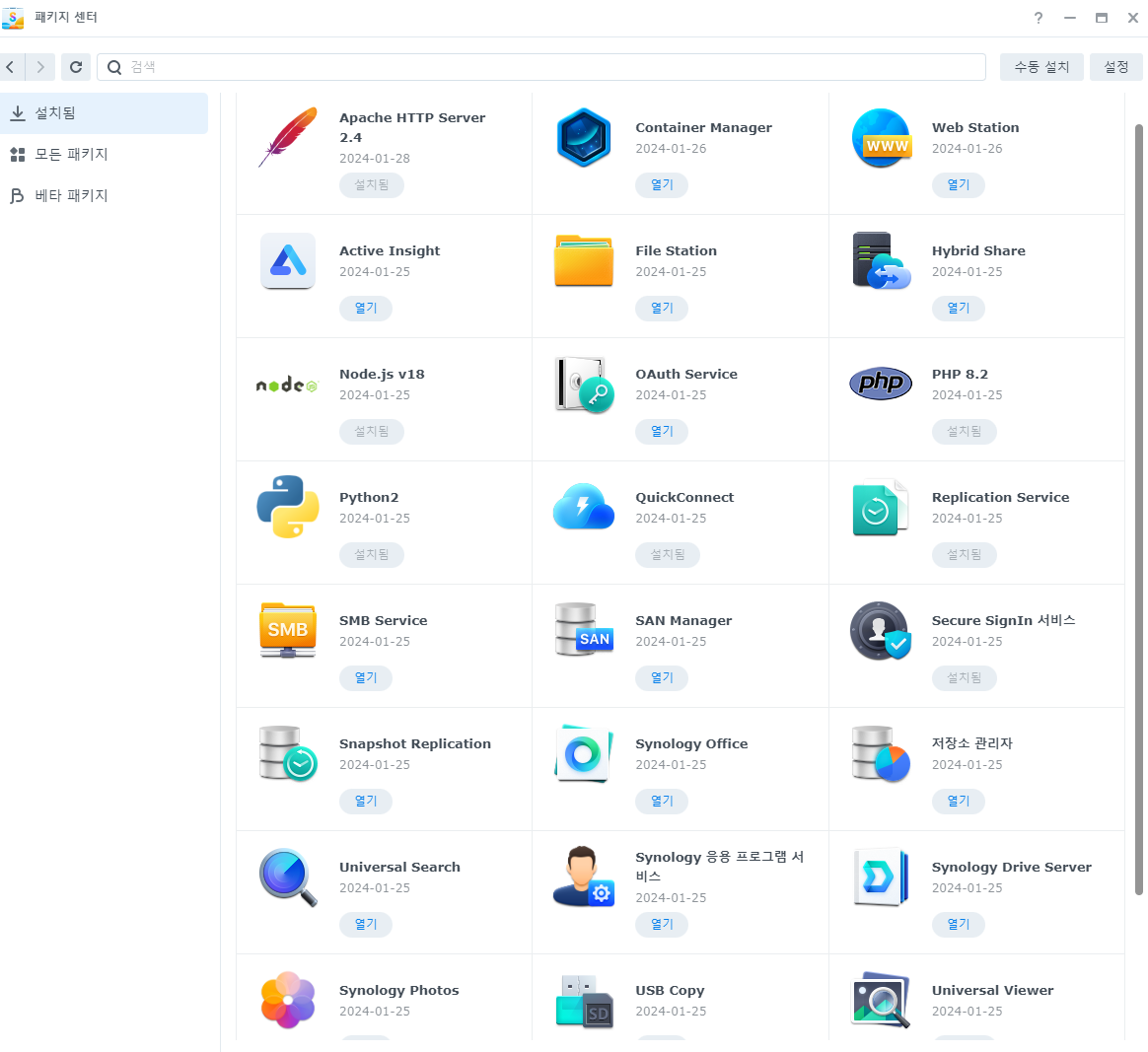The width and height of the screenshot is (1148, 1052).
Task: Click the Universal Viewer icon
Action: (881, 1000)
